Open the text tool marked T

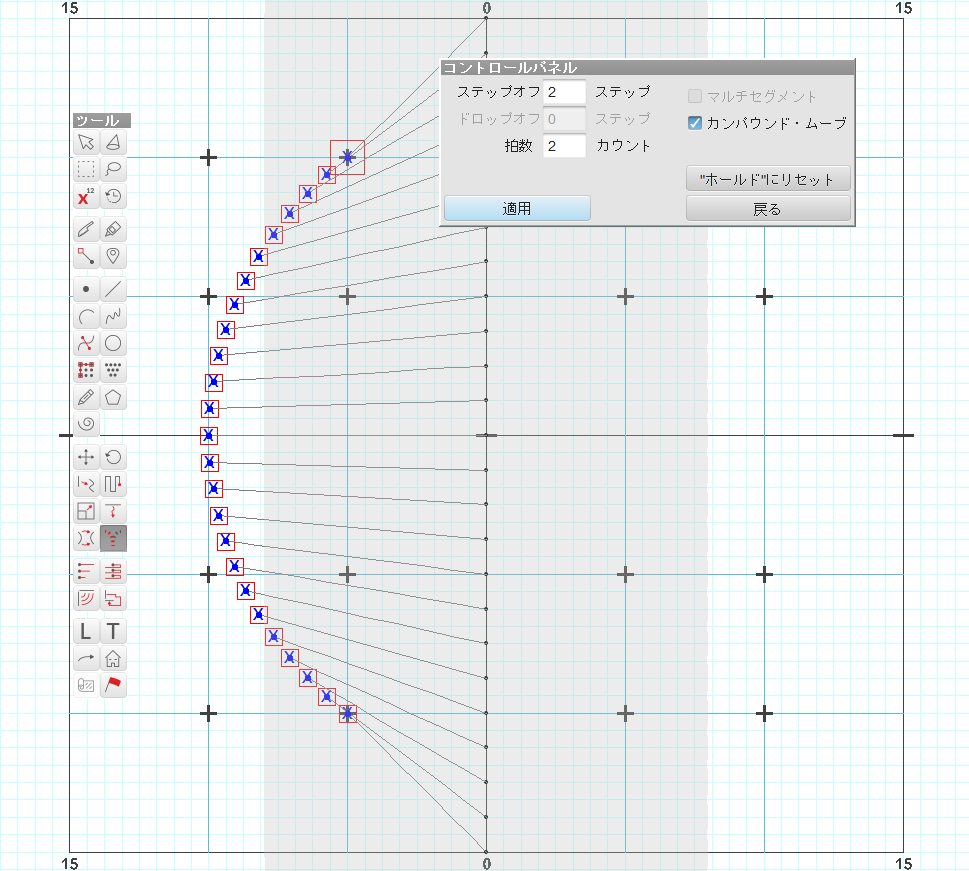click(114, 631)
